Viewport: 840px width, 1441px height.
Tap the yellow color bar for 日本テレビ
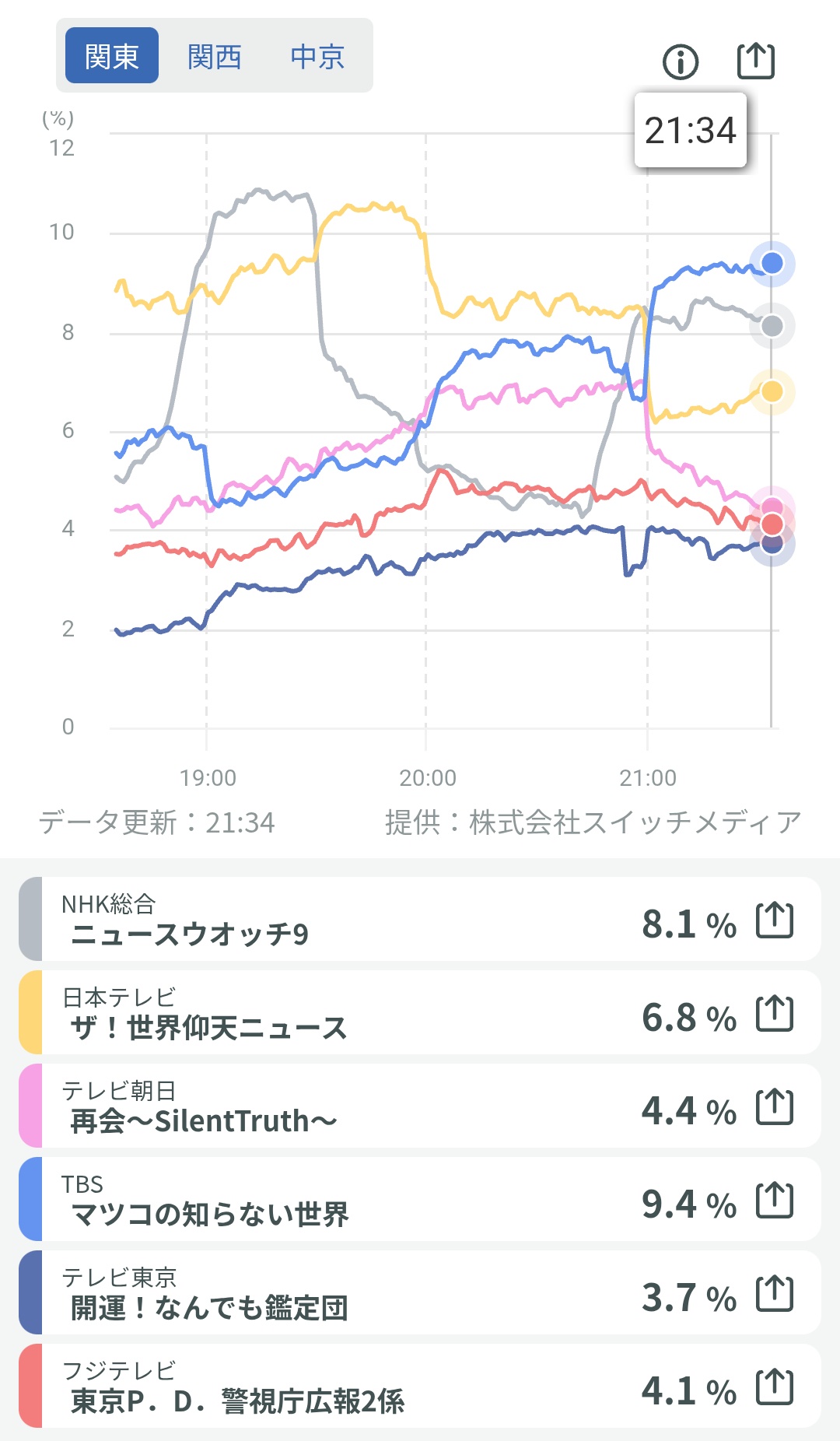[30, 1013]
